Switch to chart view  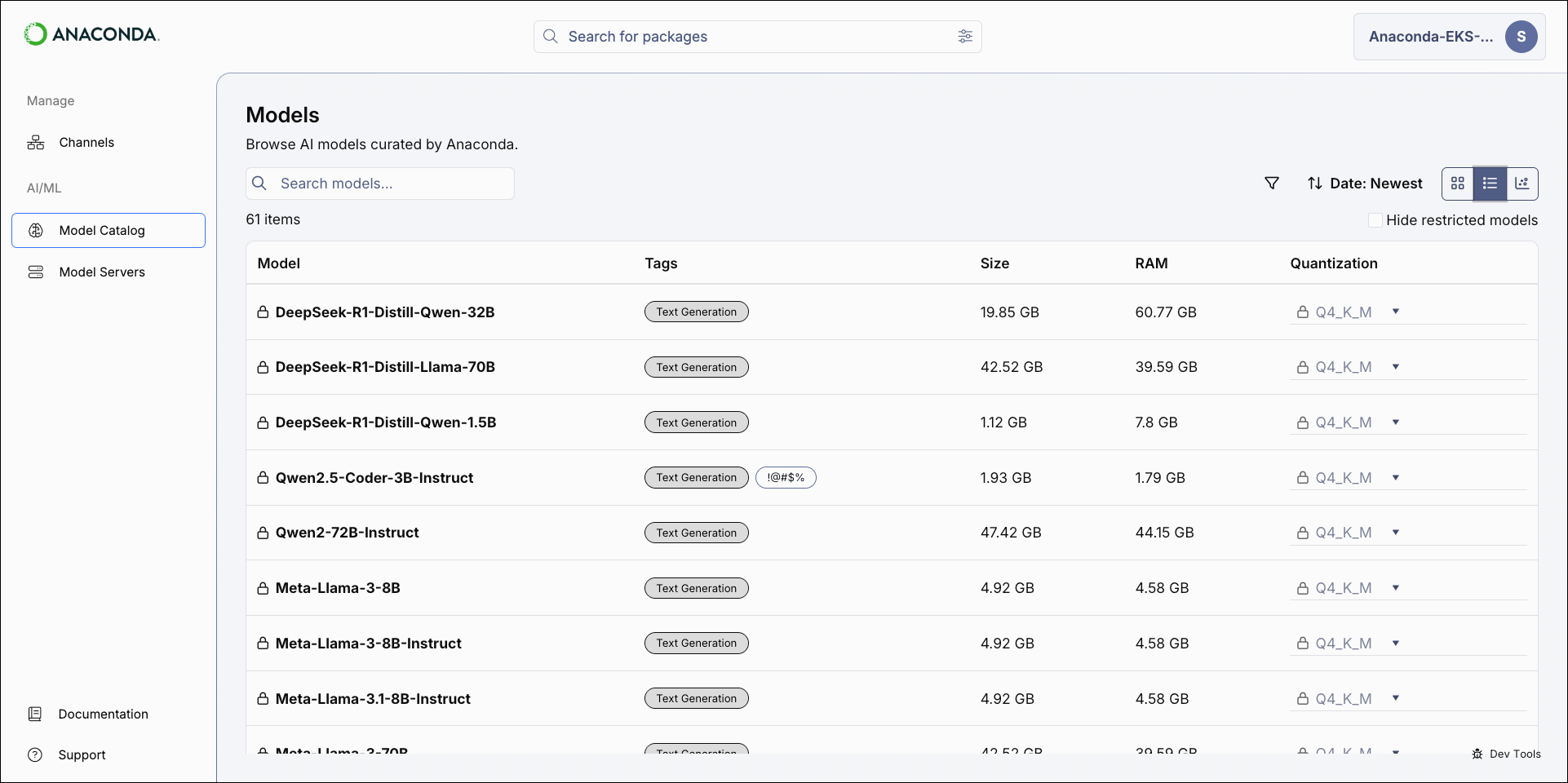(x=1522, y=184)
